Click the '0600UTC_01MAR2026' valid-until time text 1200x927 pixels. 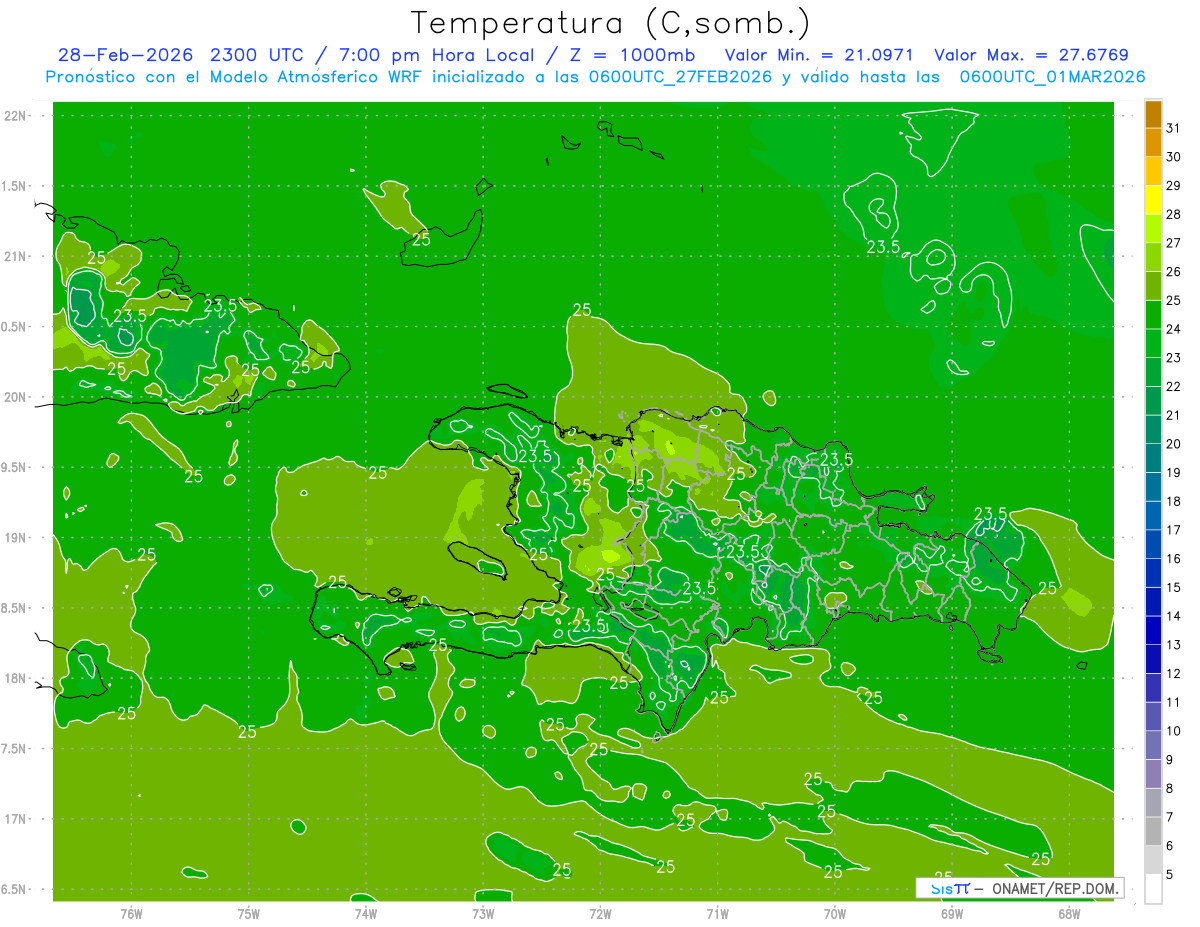pos(1052,77)
